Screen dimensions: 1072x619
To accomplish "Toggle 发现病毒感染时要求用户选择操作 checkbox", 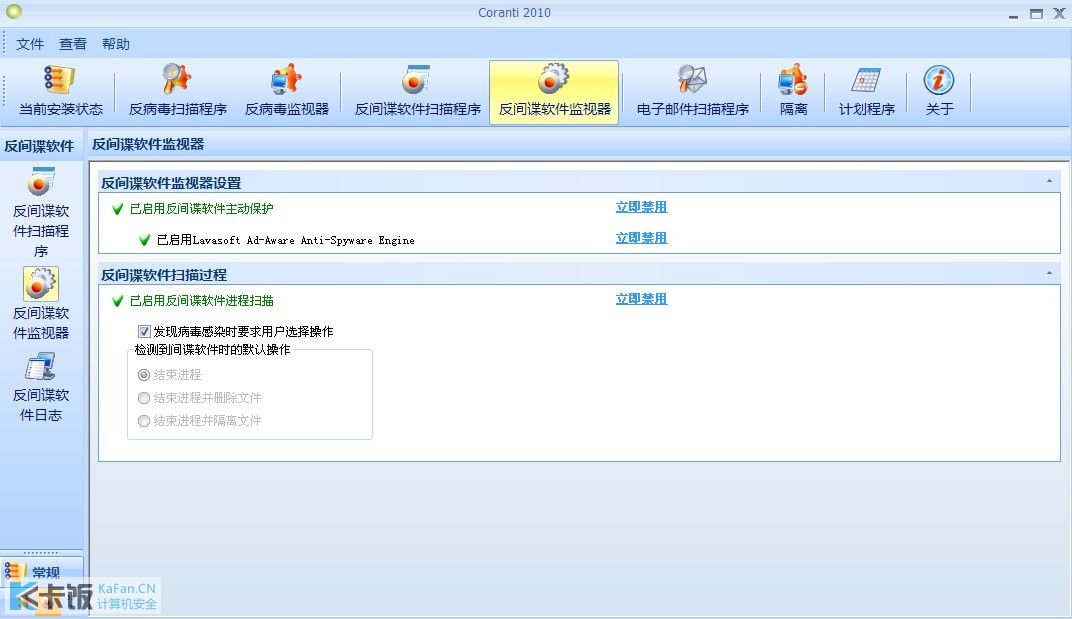I will (x=144, y=332).
